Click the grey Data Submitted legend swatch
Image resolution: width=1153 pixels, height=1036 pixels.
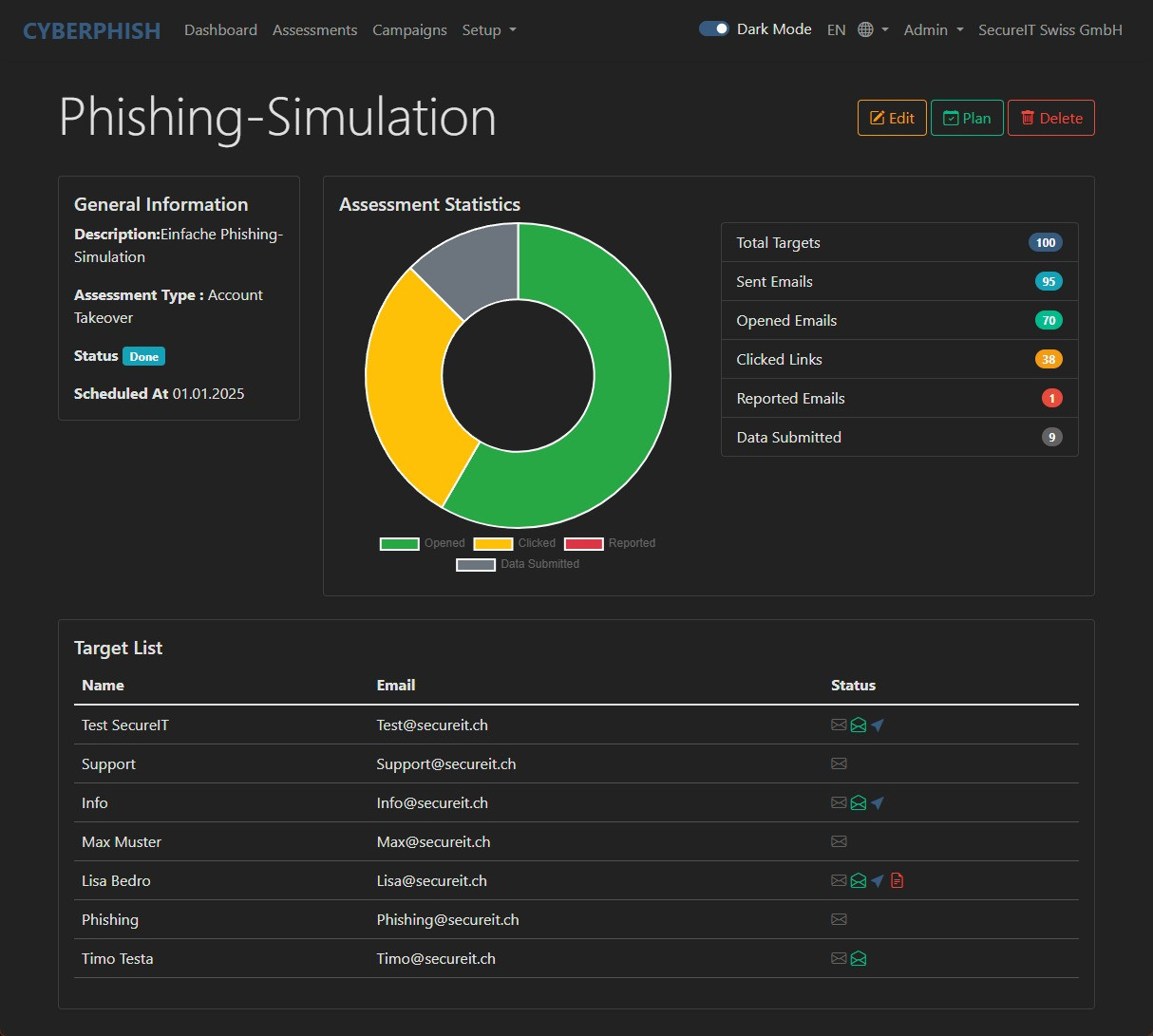(476, 564)
